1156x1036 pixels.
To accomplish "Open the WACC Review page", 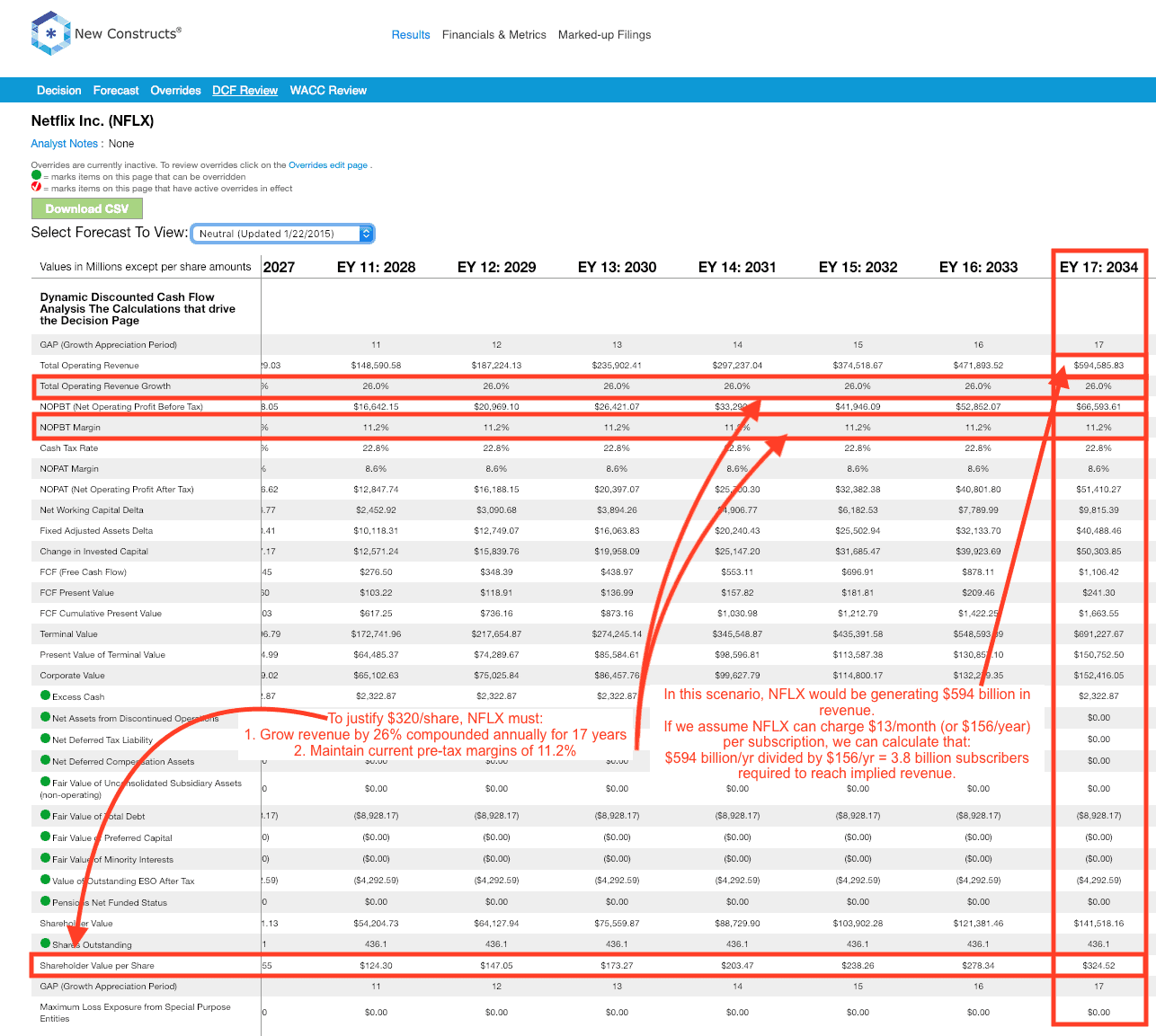I will point(328,91).
